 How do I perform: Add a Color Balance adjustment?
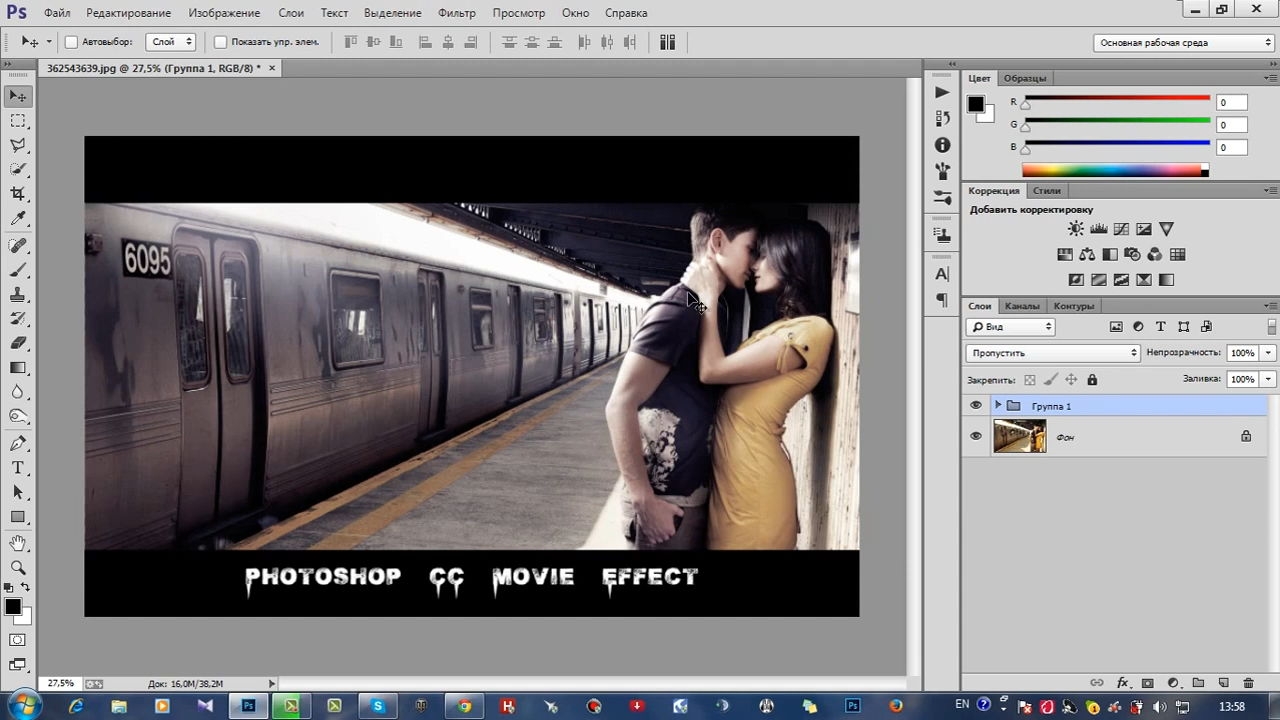point(1087,255)
